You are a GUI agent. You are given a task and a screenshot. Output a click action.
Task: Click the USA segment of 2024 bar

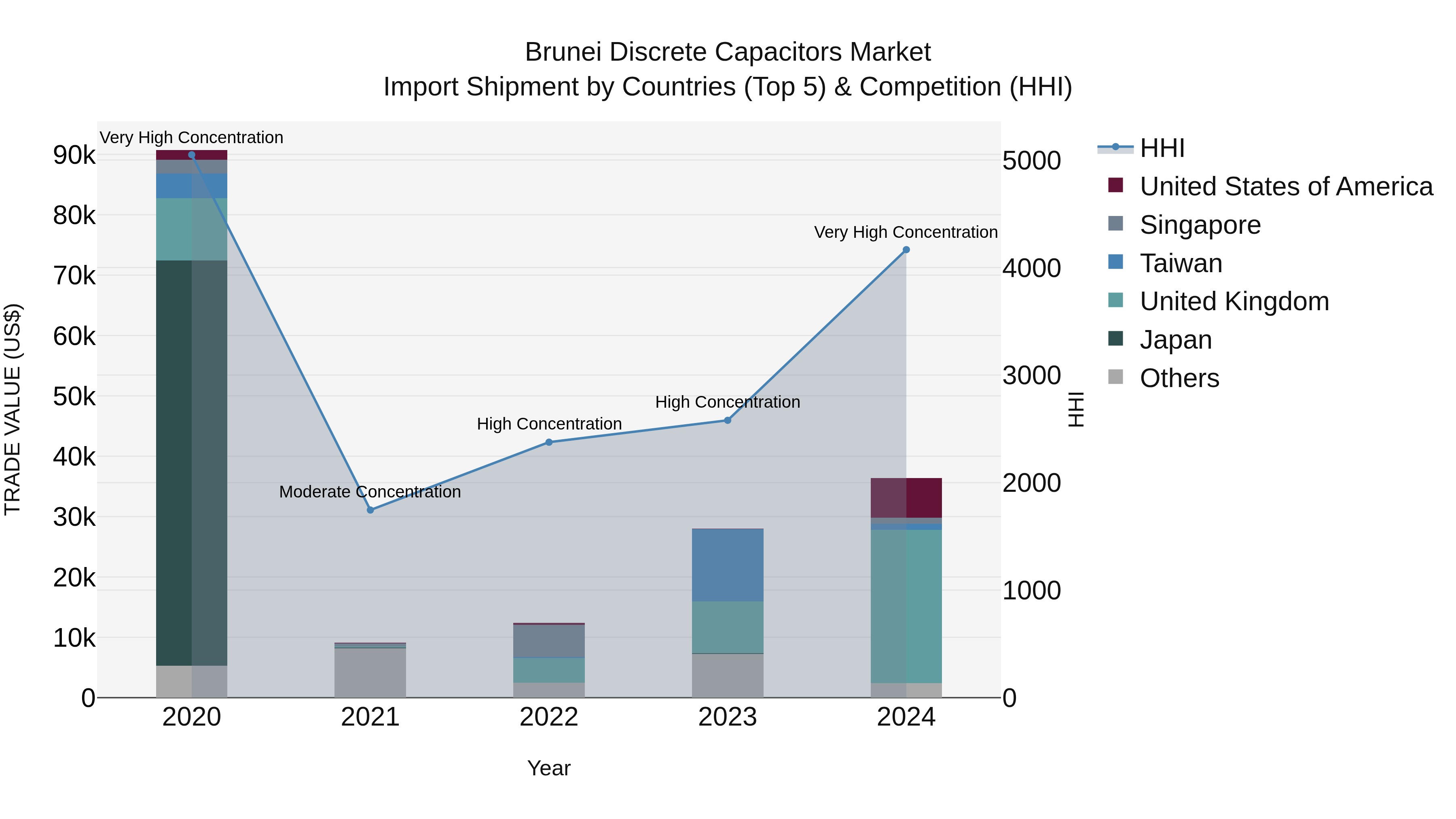(x=906, y=498)
